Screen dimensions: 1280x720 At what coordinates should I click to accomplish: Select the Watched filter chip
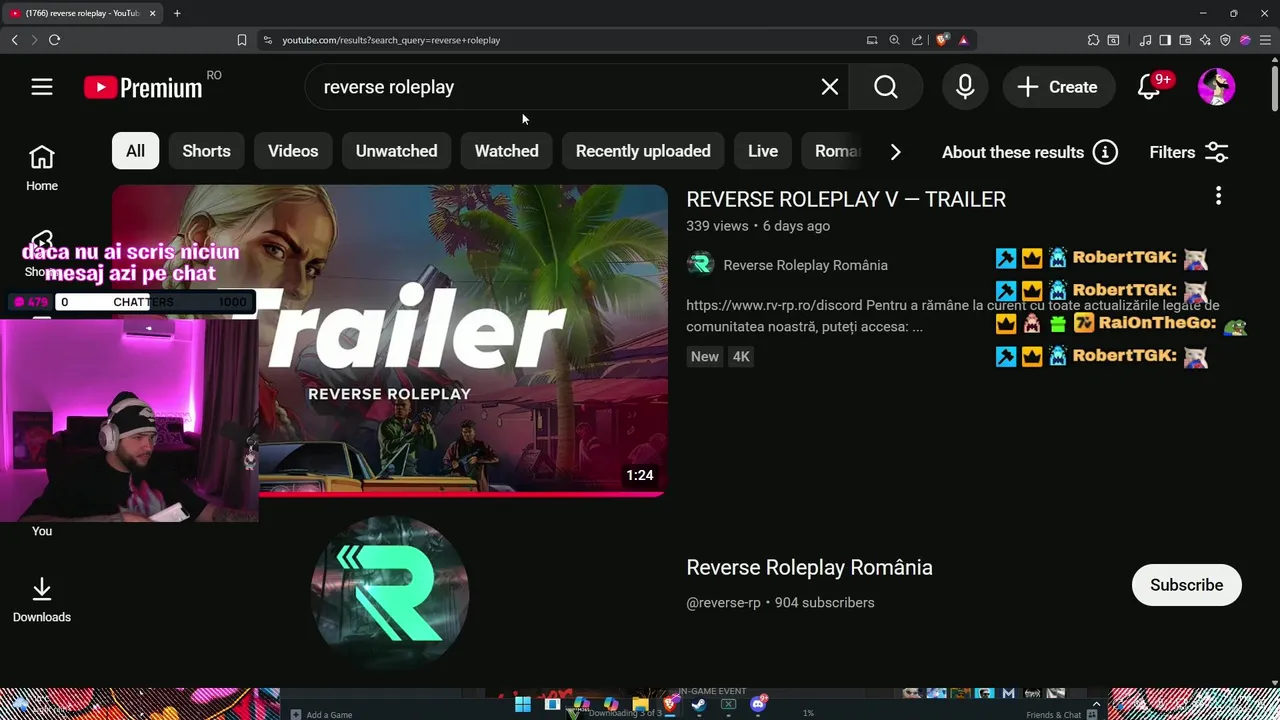[506, 151]
